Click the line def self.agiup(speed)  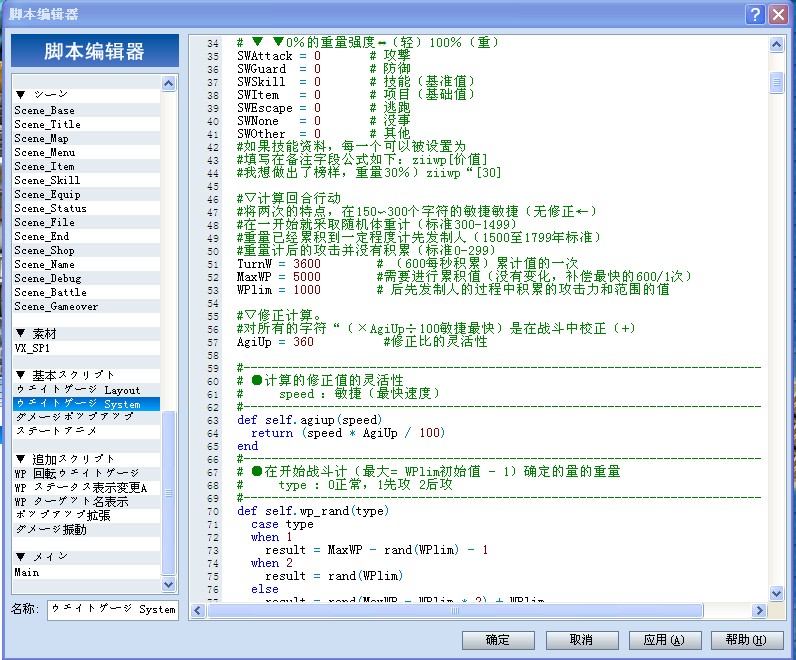tap(309, 420)
